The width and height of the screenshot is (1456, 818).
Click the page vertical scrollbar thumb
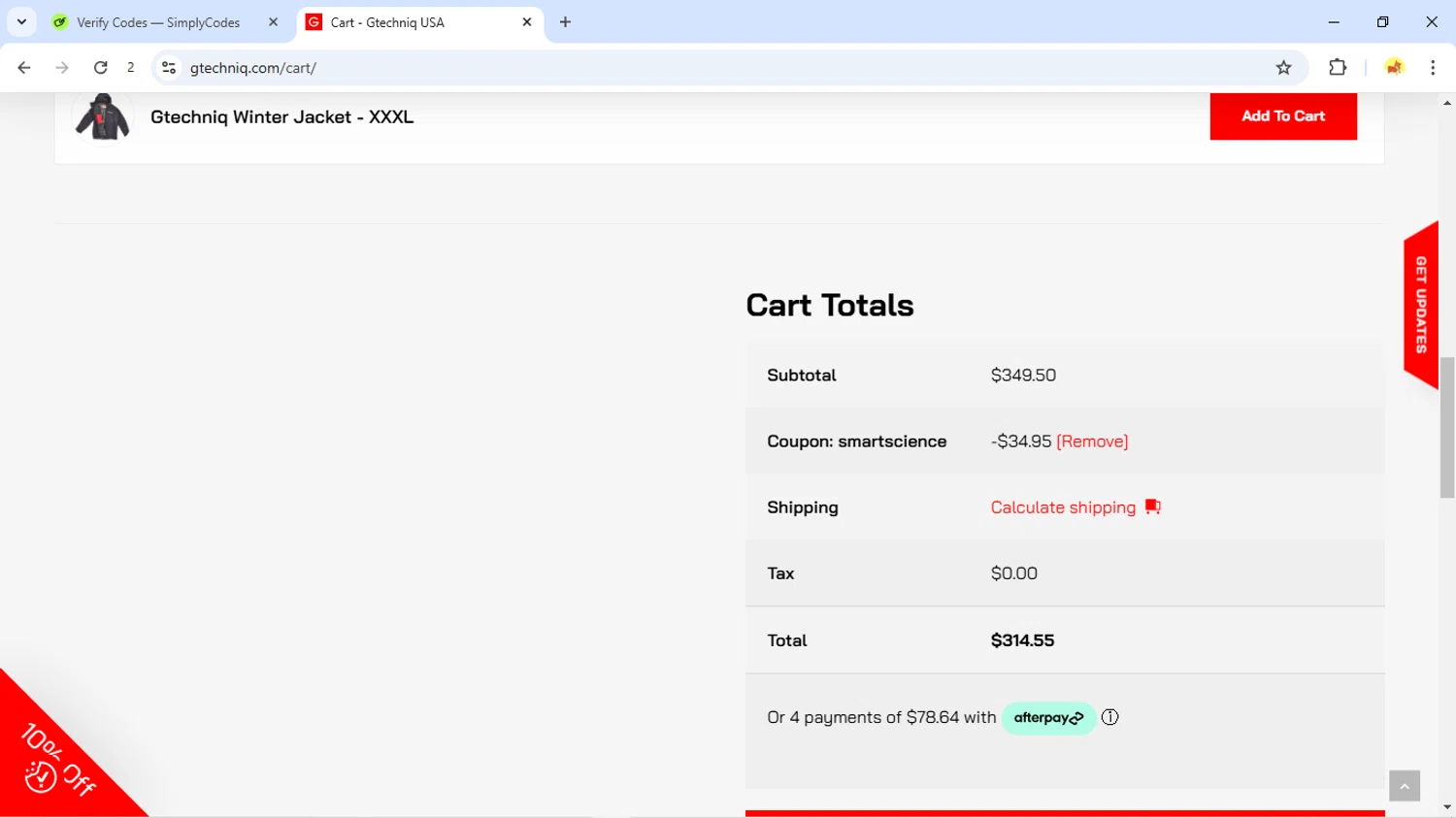pyautogui.click(x=1447, y=427)
